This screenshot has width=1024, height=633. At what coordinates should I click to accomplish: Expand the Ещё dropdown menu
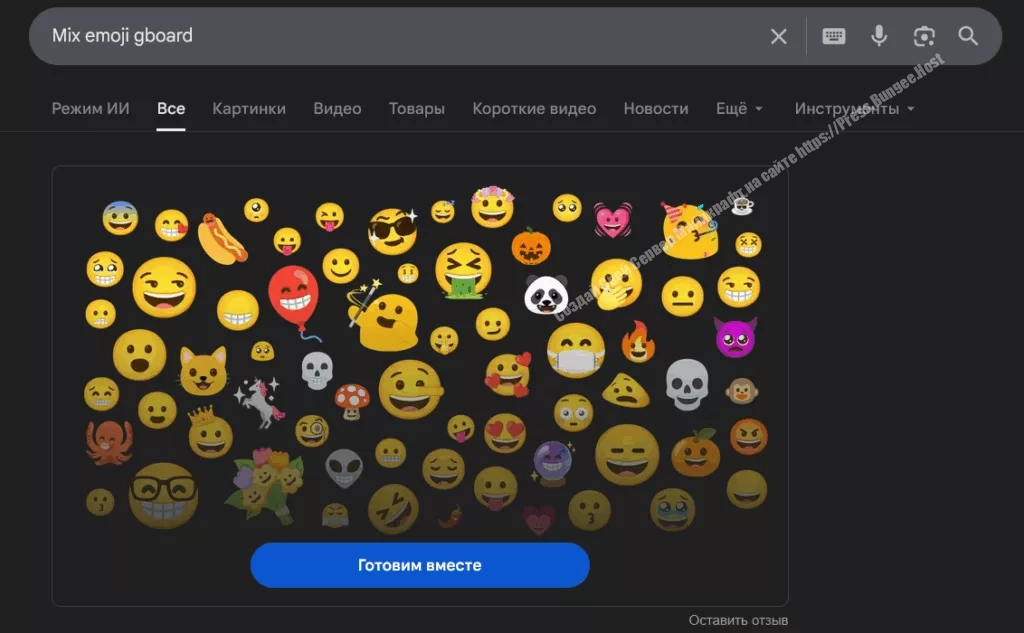(739, 108)
